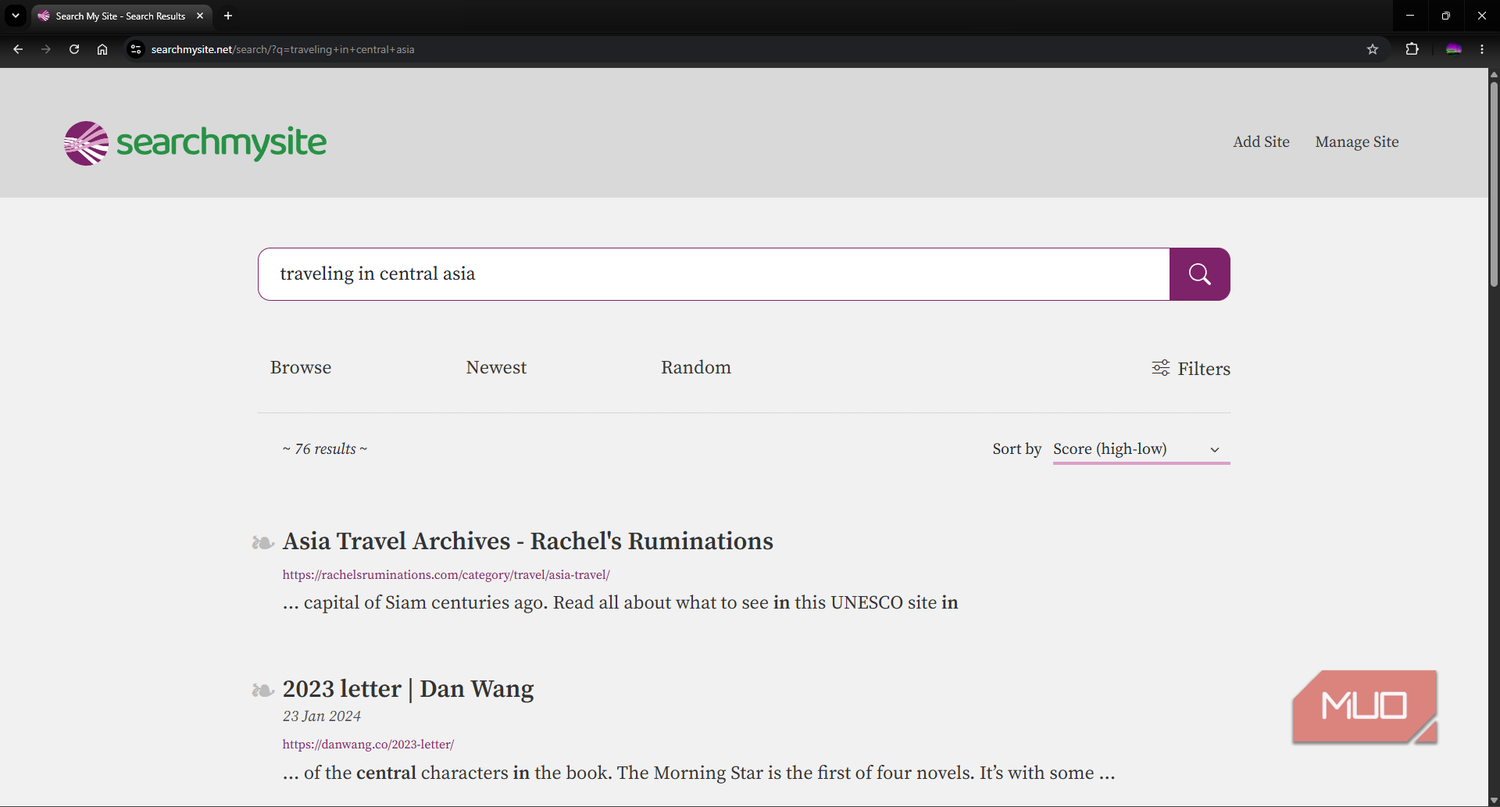The width and height of the screenshot is (1500, 807).
Task: Switch to the Browse tab
Action: coord(301,367)
